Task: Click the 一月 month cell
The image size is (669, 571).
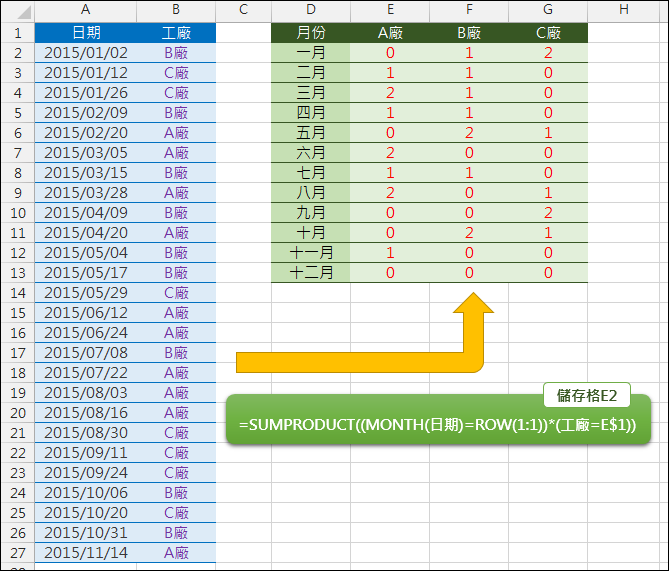Action: click(x=311, y=53)
